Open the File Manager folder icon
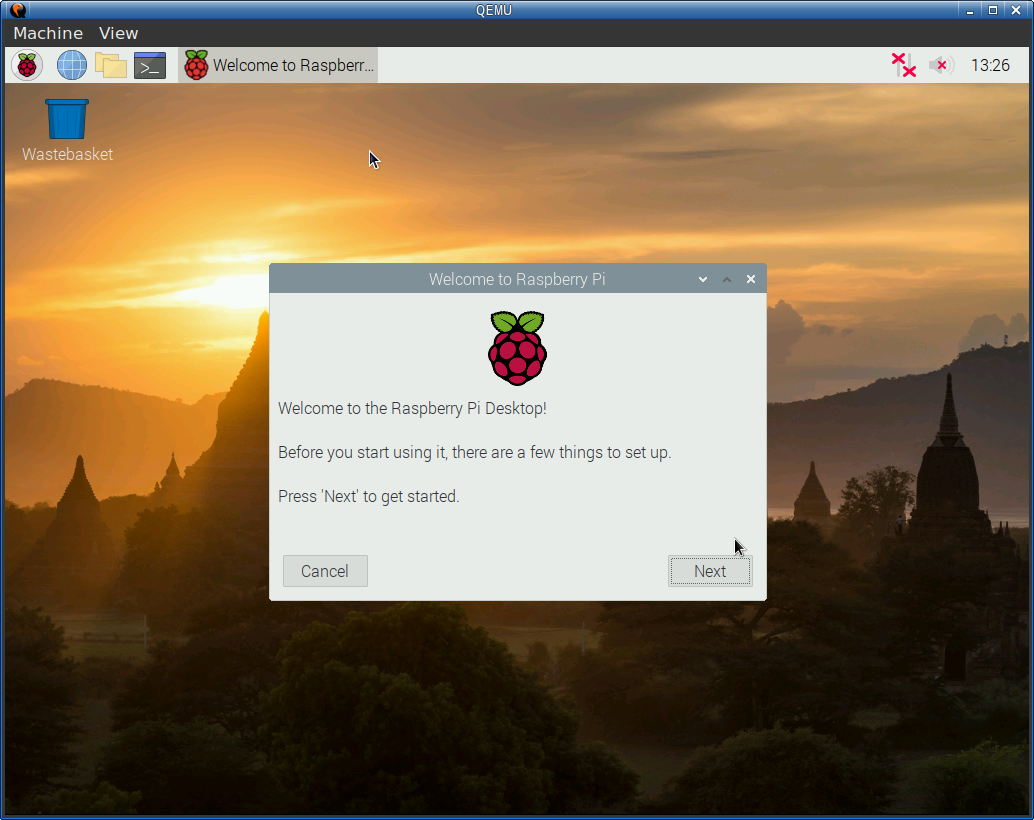The image size is (1034, 820). (x=111, y=65)
